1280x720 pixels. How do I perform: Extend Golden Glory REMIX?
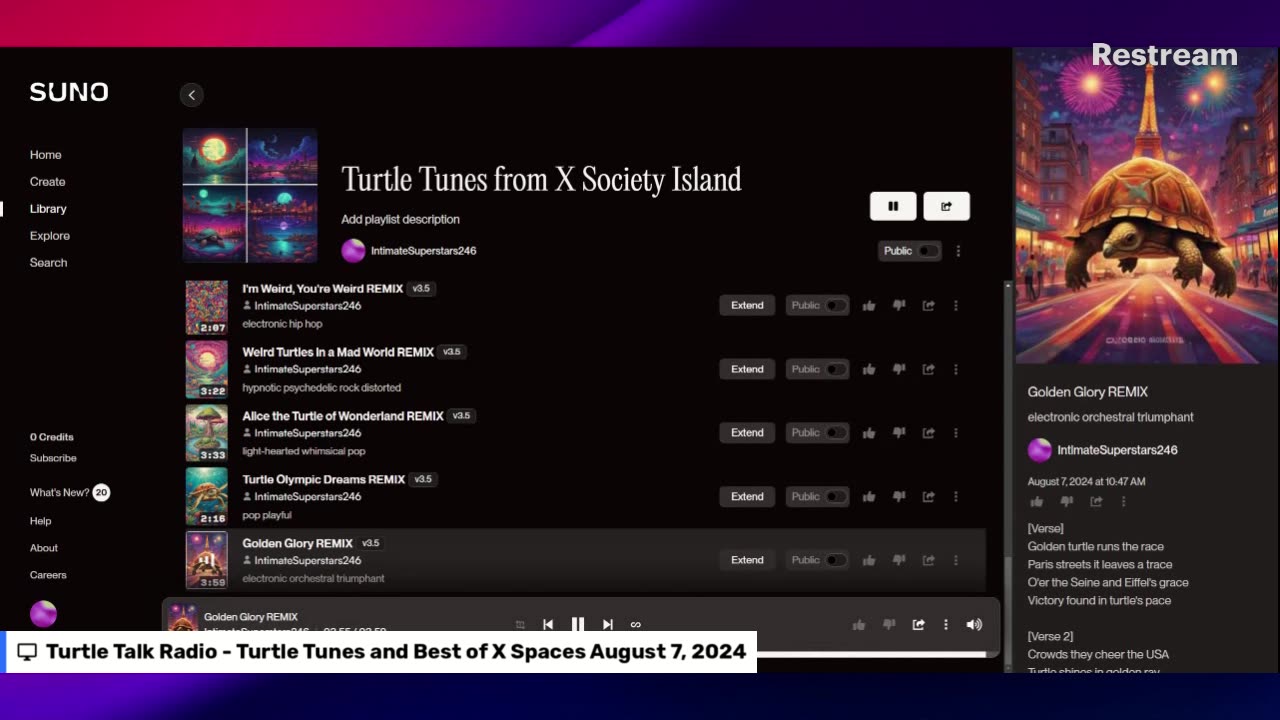click(747, 560)
